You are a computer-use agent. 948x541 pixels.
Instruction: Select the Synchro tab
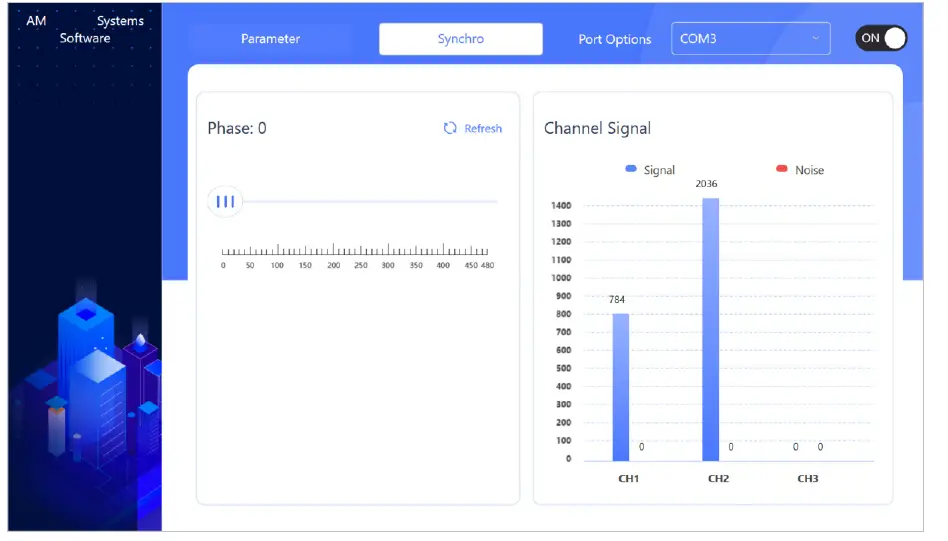pyautogui.click(x=461, y=39)
